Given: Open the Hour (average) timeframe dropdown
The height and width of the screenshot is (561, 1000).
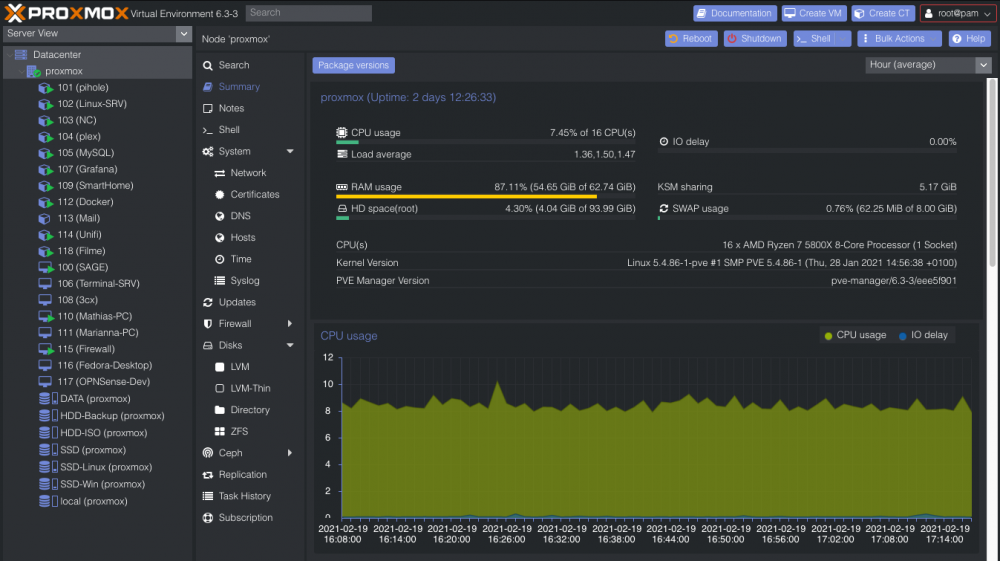Looking at the screenshot, I should coord(927,65).
